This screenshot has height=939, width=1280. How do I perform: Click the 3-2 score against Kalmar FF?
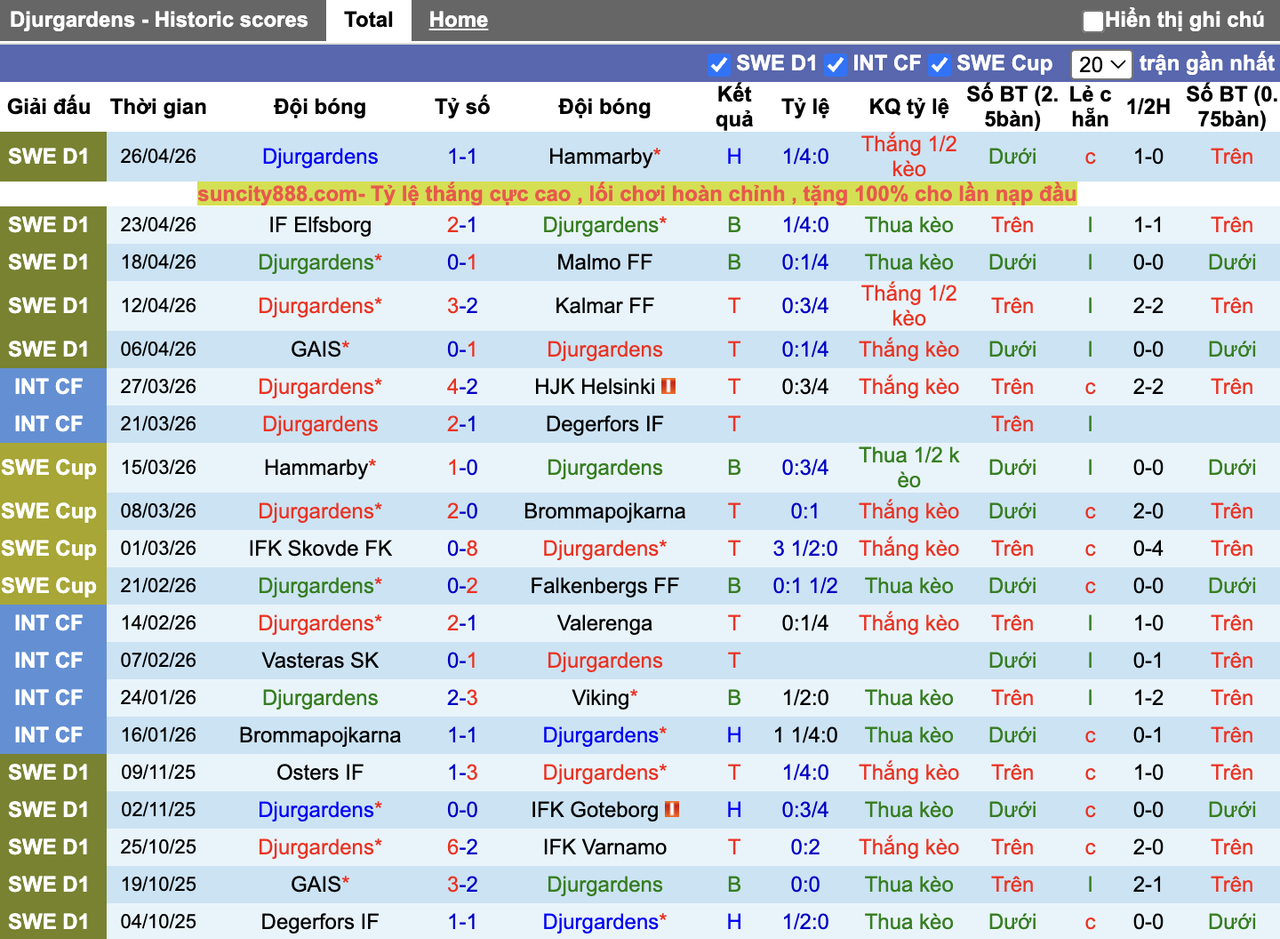462,306
